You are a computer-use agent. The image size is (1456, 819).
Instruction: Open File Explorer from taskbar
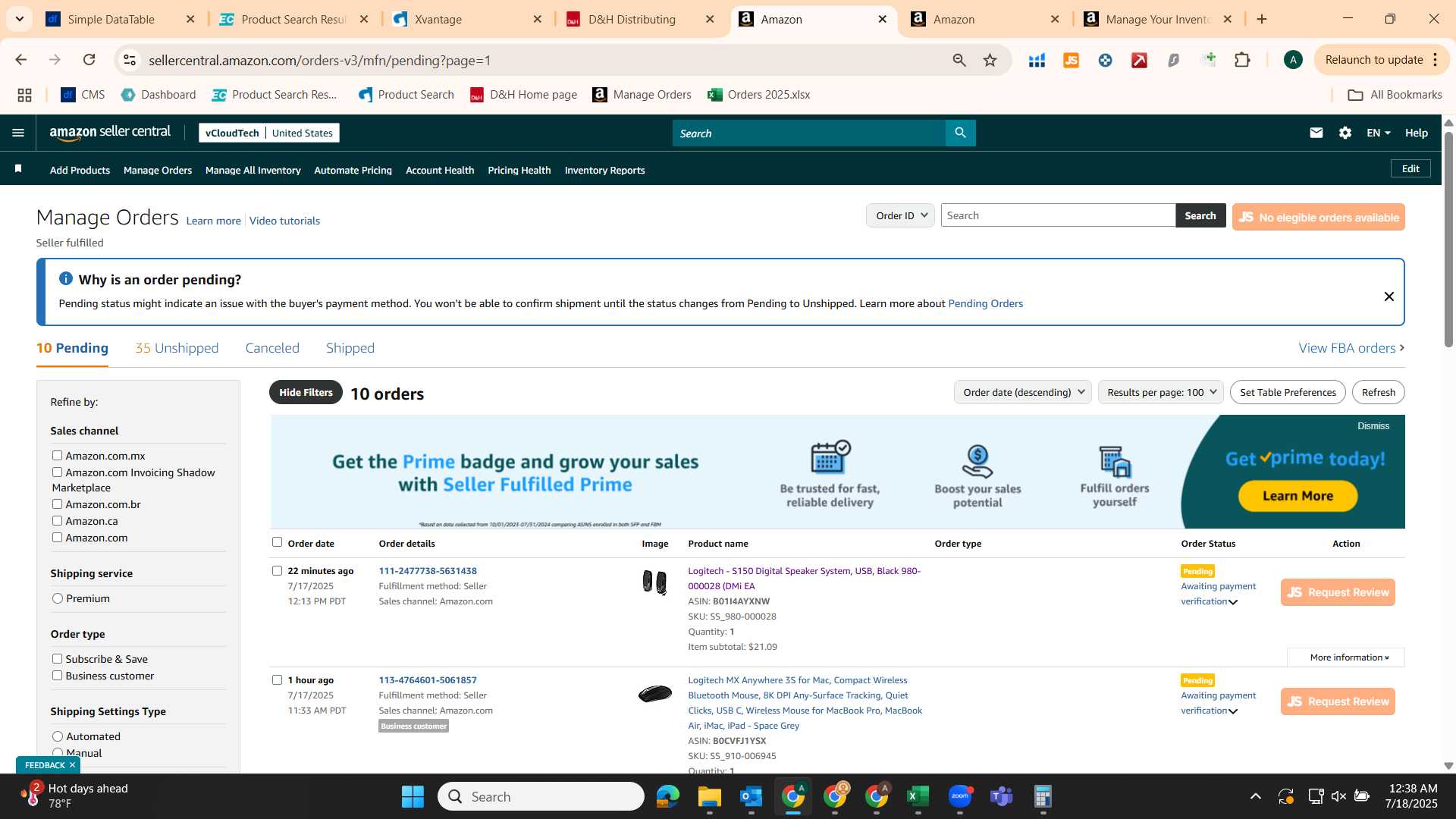710,796
